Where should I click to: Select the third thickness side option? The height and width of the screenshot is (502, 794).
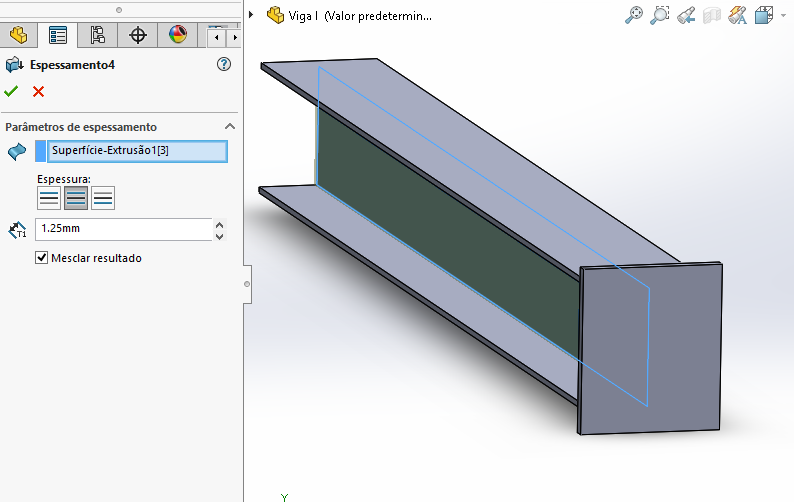103,198
